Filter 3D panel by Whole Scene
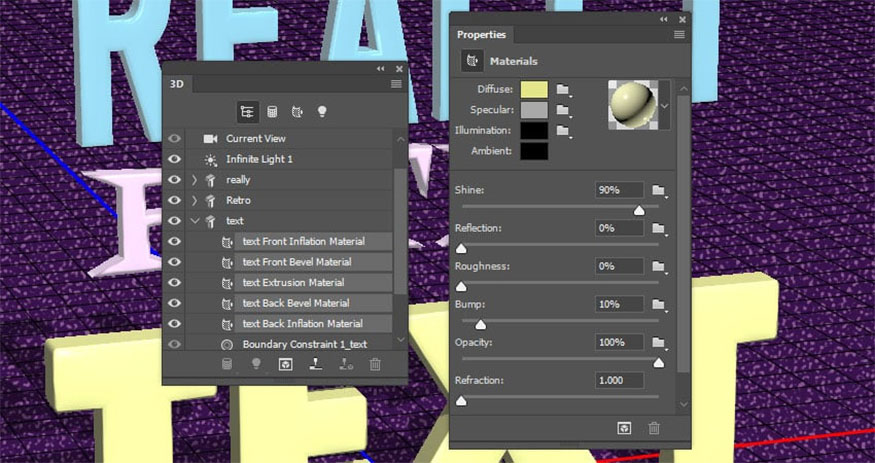875x463 pixels. (247, 112)
